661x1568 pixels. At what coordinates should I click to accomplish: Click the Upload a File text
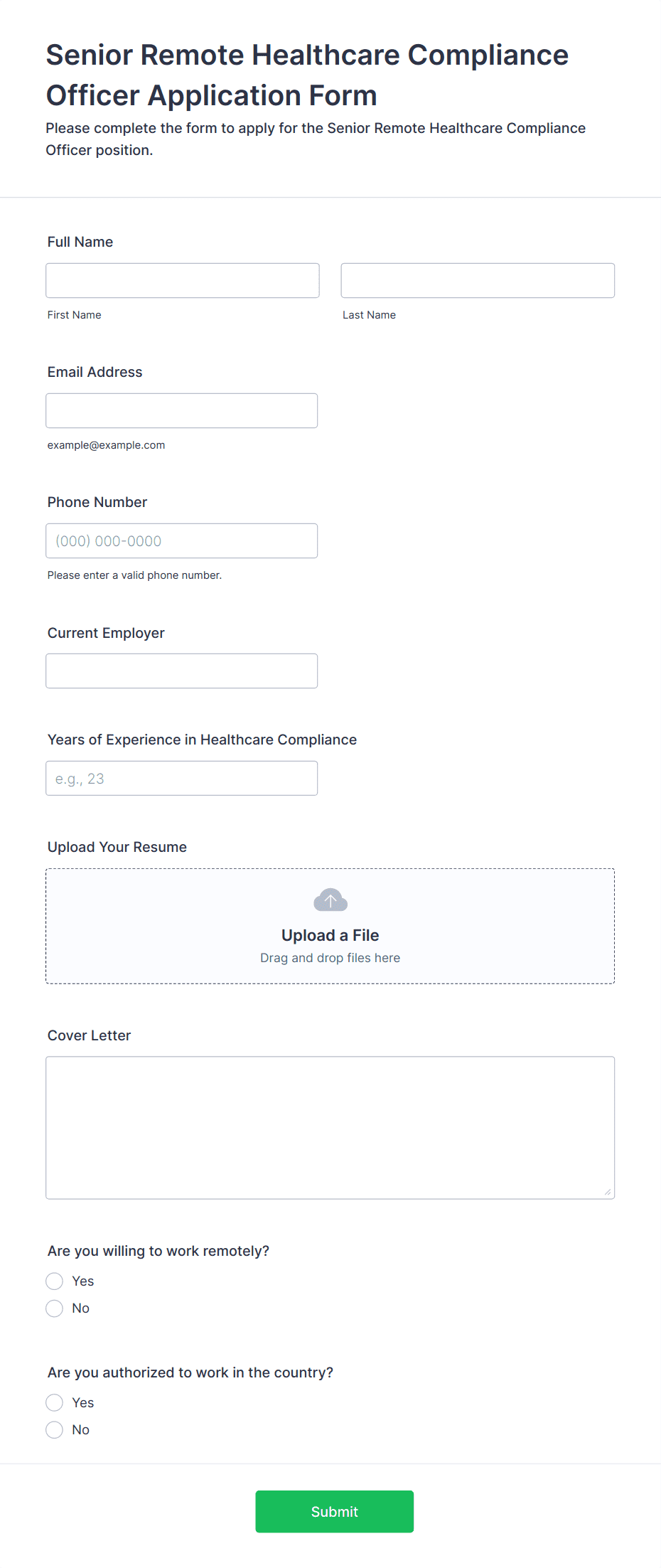click(330, 935)
